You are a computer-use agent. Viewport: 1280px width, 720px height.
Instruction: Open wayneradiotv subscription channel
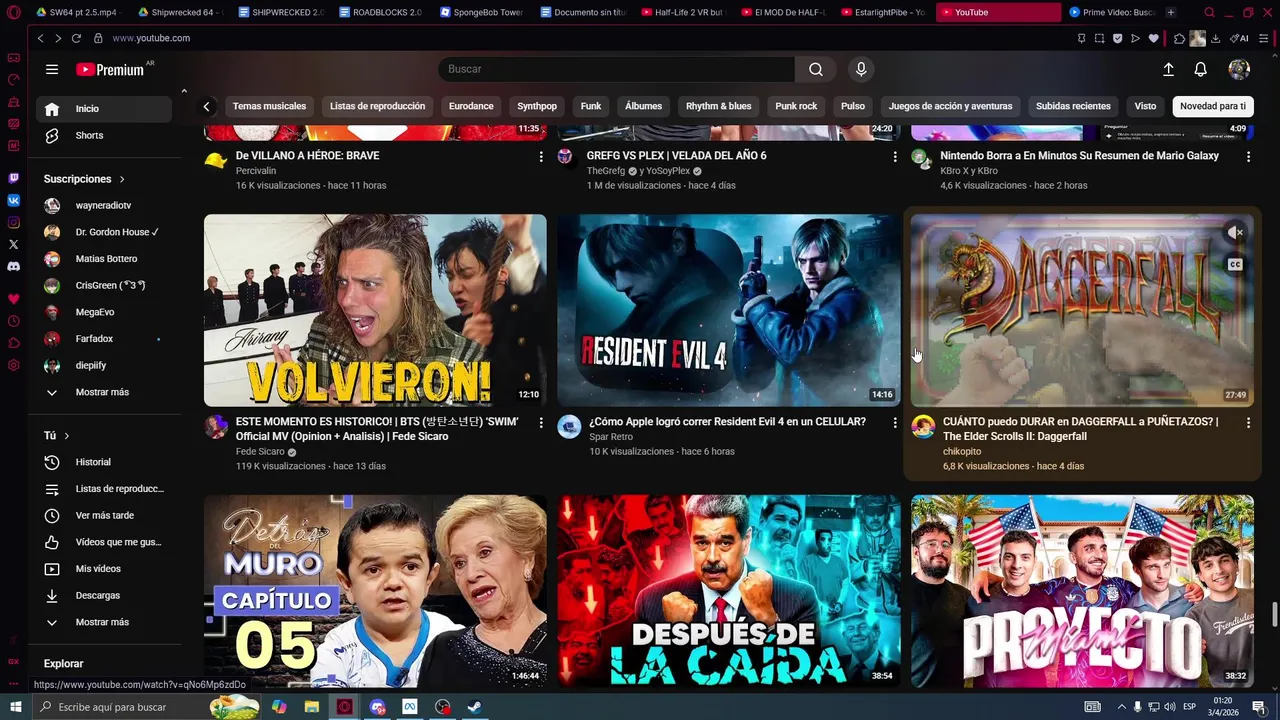tap(104, 205)
